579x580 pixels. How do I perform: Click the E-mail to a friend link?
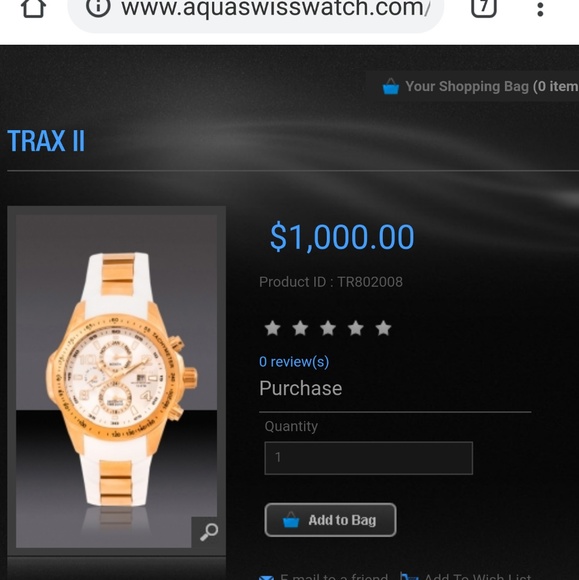tap(334, 577)
